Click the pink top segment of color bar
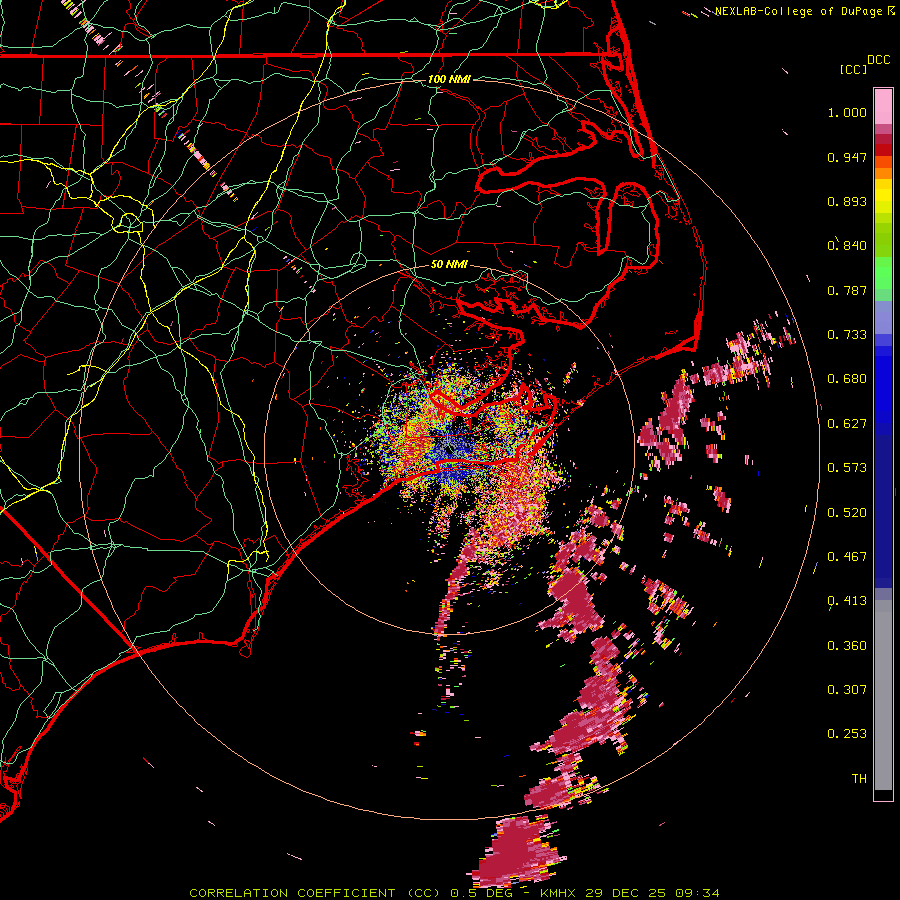Image resolution: width=900 pixels, height=900 pixels. [883, 106]
